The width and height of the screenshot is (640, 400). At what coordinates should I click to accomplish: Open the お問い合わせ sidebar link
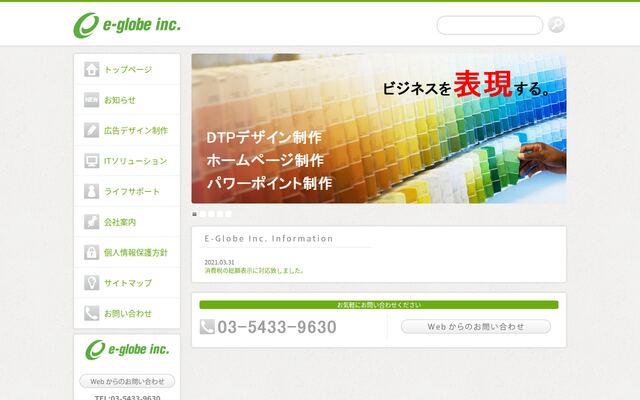(x=127, y=313)
